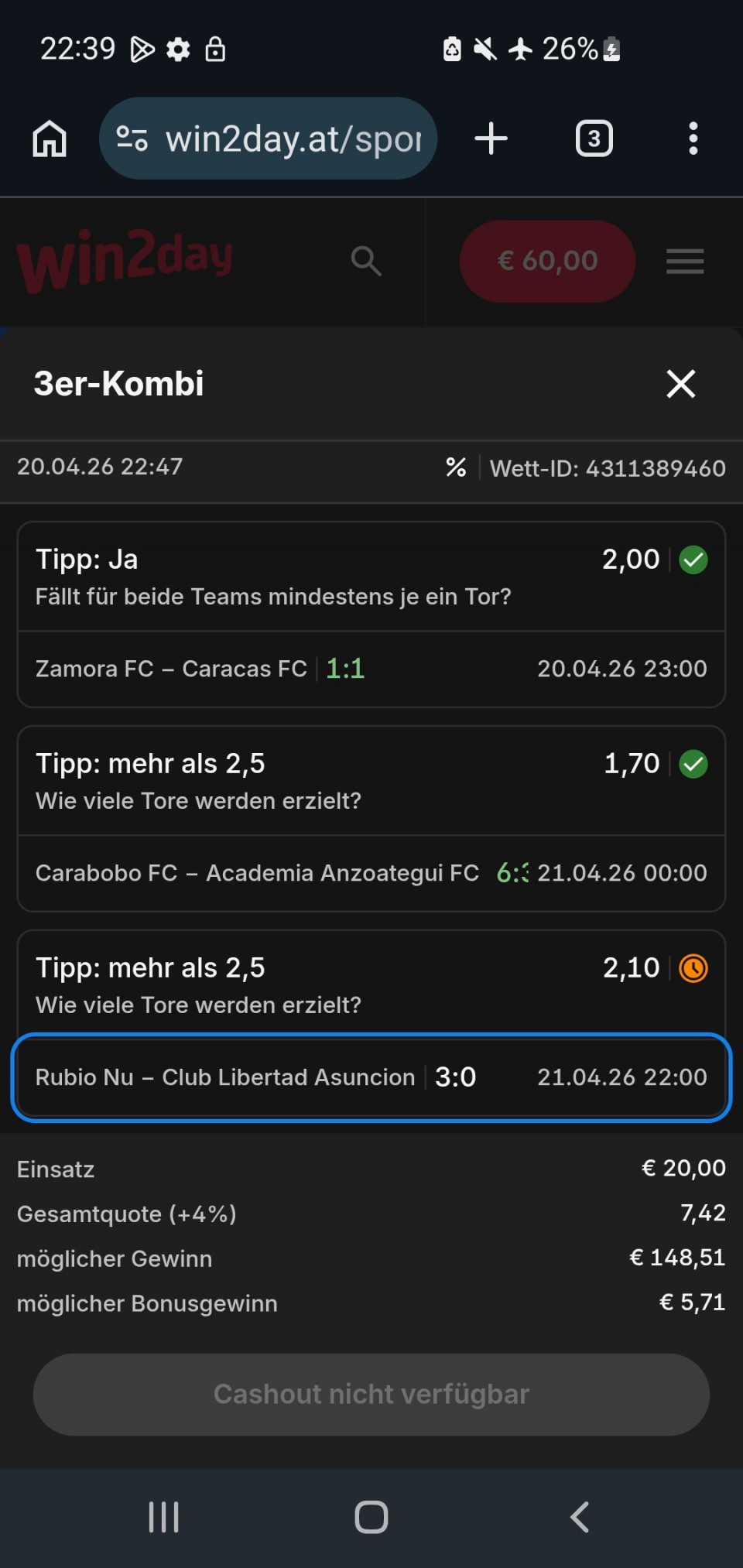Viewport: 743px width, 1568px height.
Task: Open the win2day search icon
Action: (366, 262)
